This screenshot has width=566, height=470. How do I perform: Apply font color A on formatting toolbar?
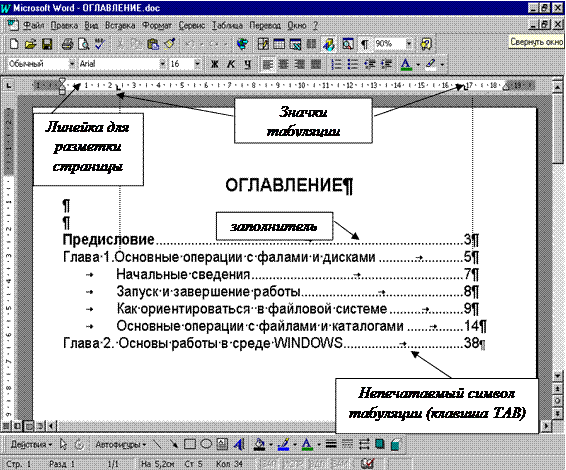click(x=406, y=64)
